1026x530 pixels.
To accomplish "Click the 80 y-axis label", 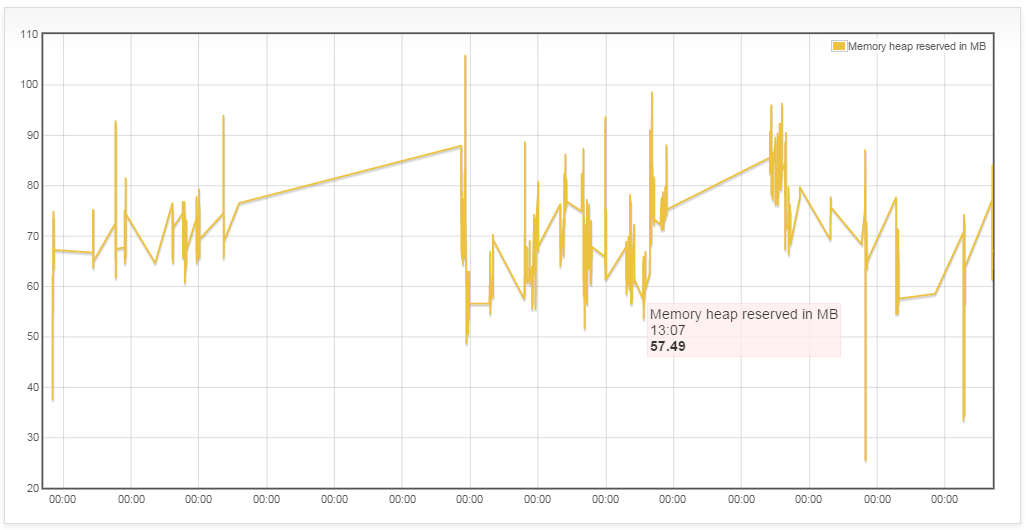I will tap(32, 185).
